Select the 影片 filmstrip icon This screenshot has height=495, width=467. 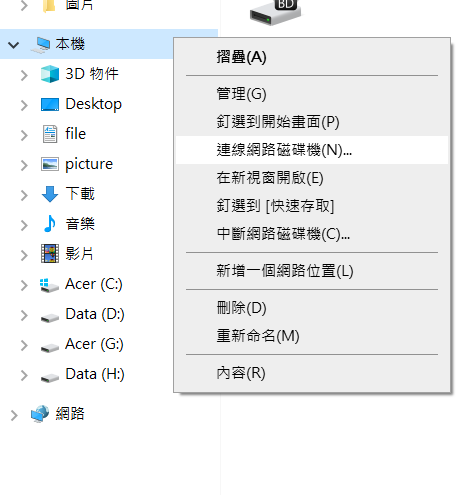[x=50, y=254]
